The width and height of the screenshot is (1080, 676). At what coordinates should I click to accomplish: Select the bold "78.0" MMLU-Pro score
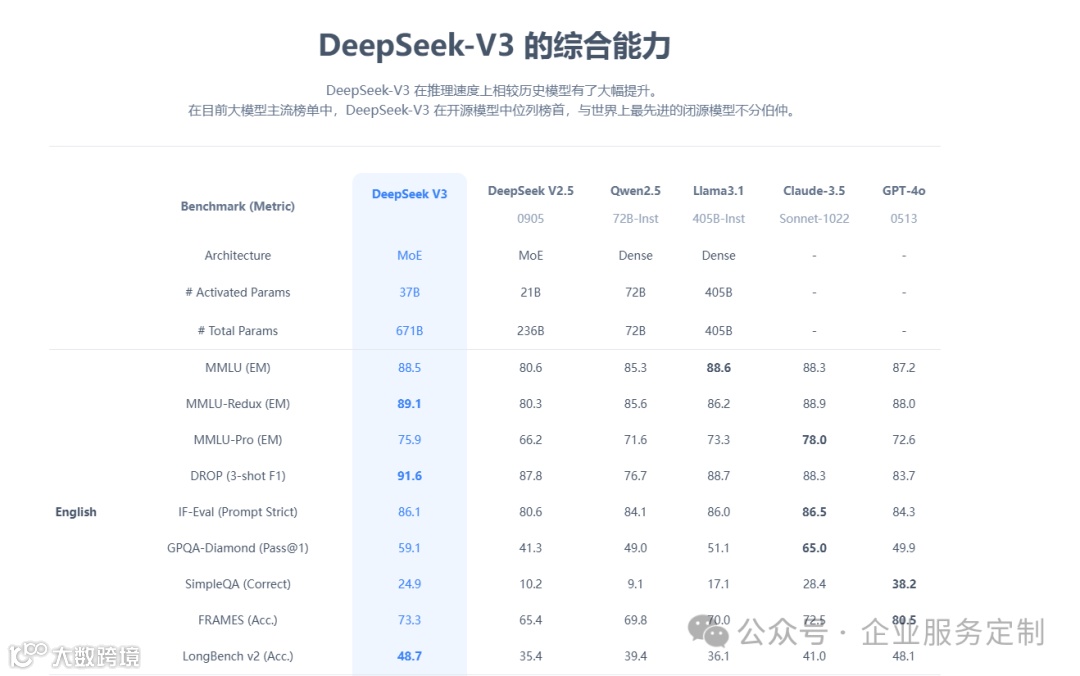pyautogui.click(x=814, y=440)
